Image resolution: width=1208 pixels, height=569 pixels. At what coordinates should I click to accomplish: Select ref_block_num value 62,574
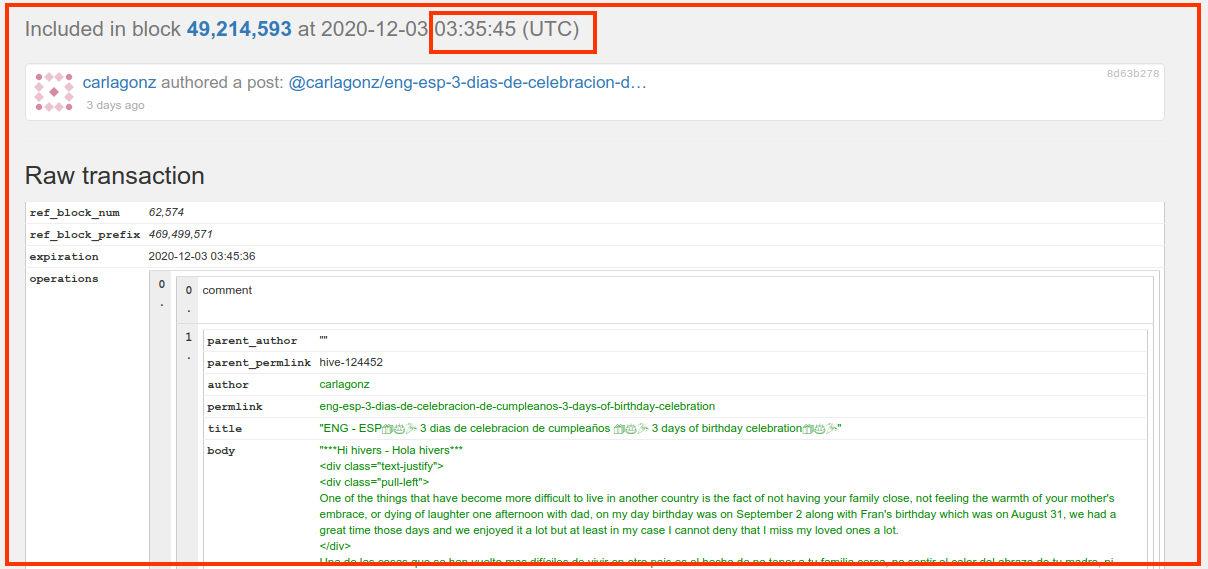(x=166, y=212)
